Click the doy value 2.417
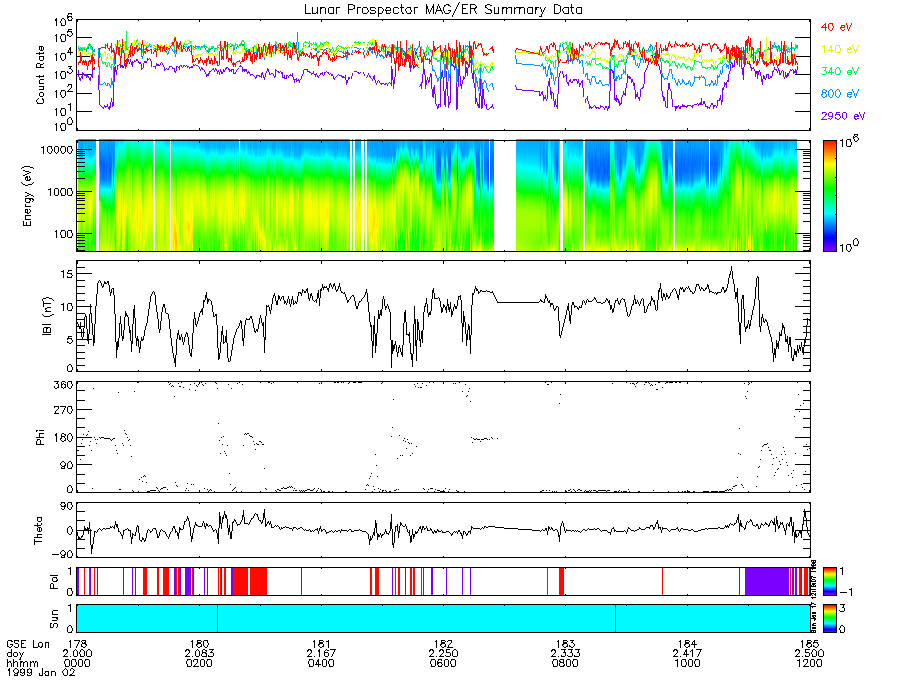Viewport: 900px width, 700px height. coord(687,654)
